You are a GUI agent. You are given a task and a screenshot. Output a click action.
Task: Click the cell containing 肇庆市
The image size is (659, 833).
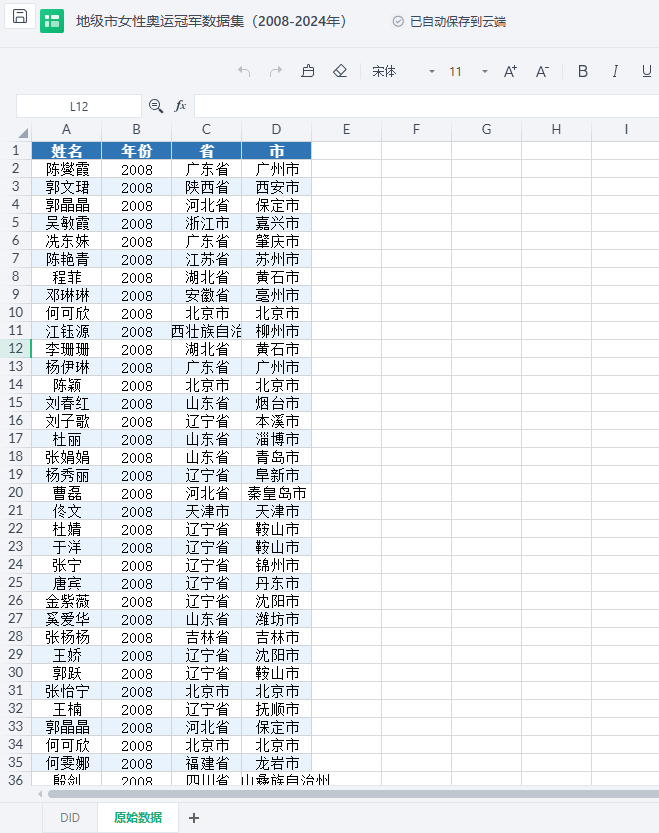276,241
